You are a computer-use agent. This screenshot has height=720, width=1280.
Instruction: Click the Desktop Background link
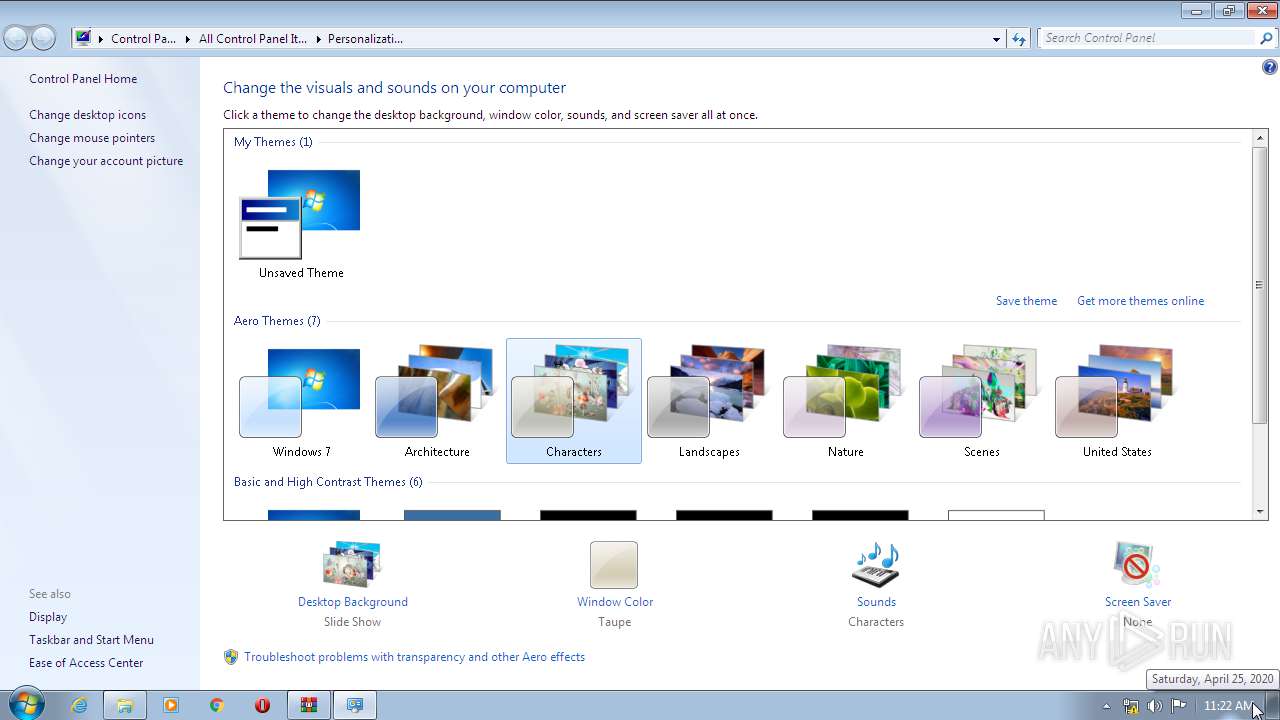point(353,602)
